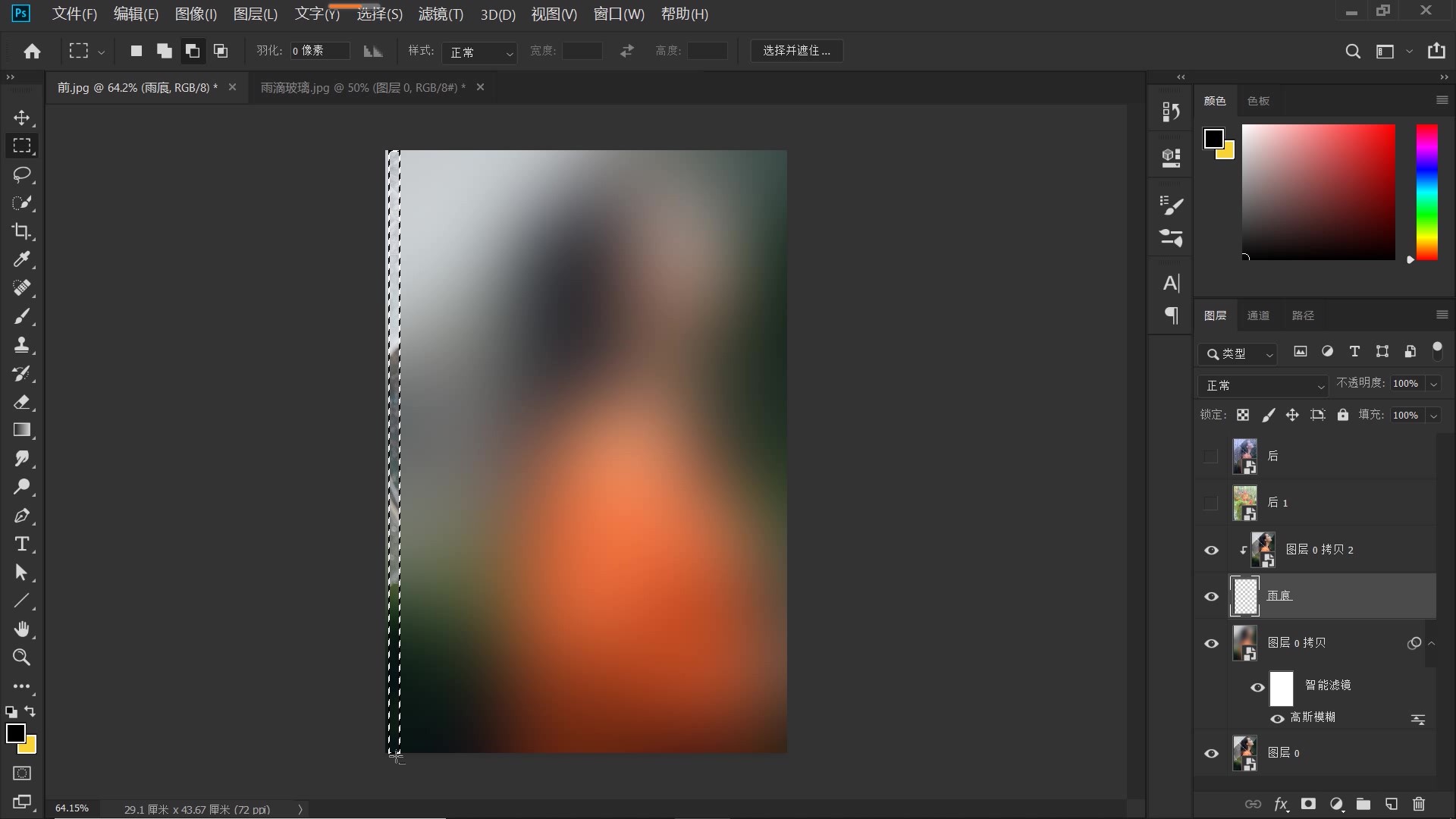The height and width of the screenshot is (819, 1456).
Task: Hide the 图层 0 layer
Action: [1211, 753]
